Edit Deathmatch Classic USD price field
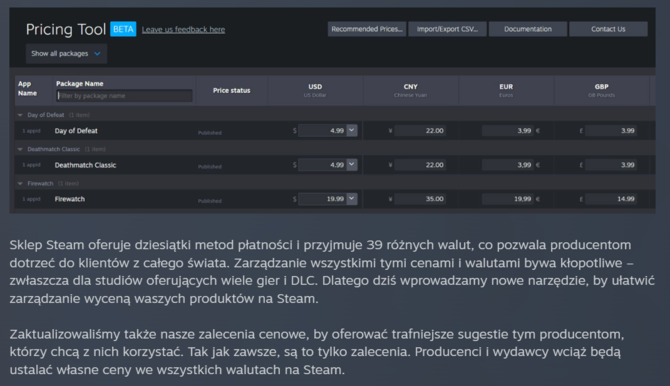Viewport: 670px width, 386px height. pyautogui.click(x=323, y=165)
